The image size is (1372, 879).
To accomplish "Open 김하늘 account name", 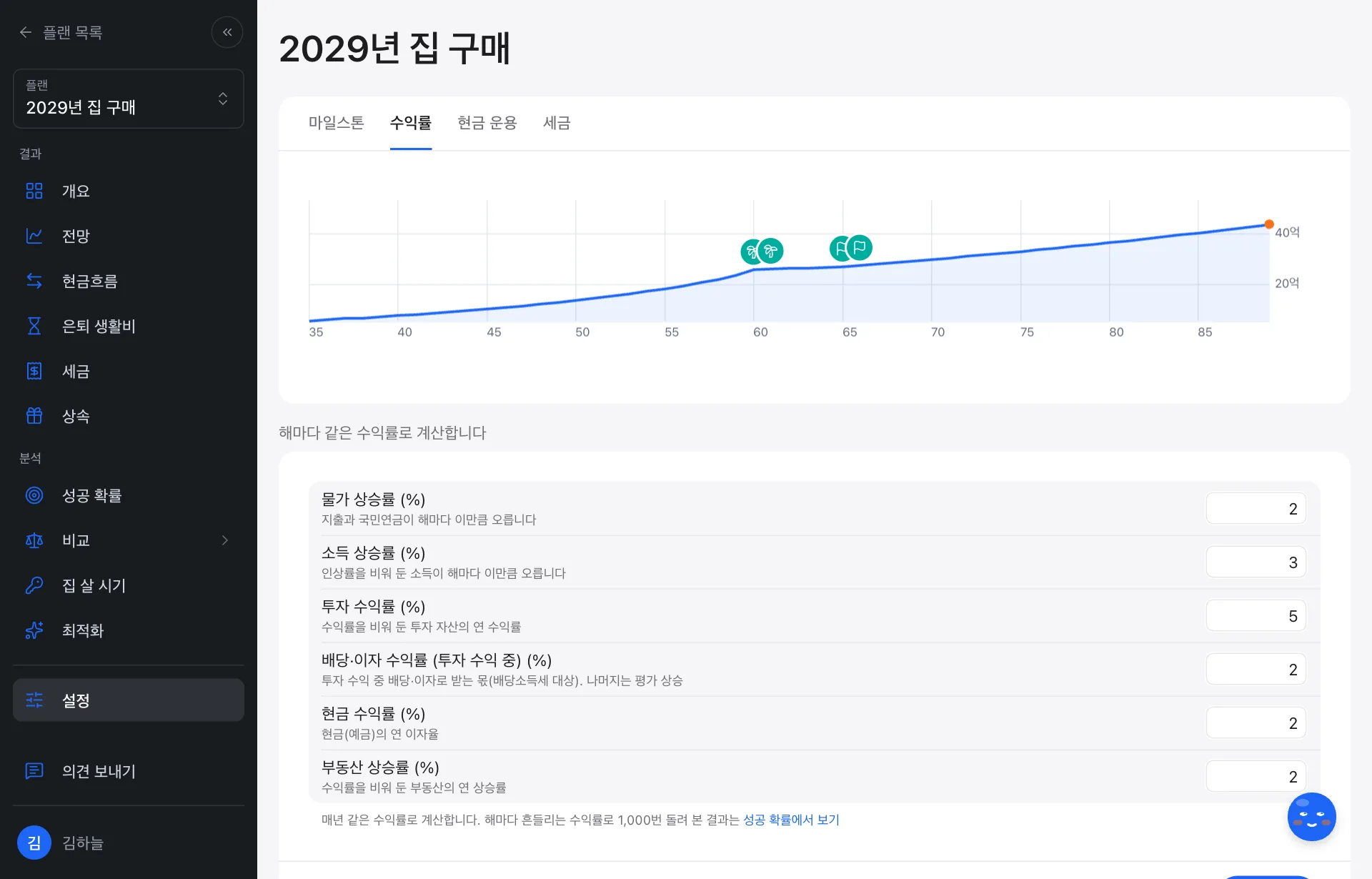I will click(x=83, y=843).
